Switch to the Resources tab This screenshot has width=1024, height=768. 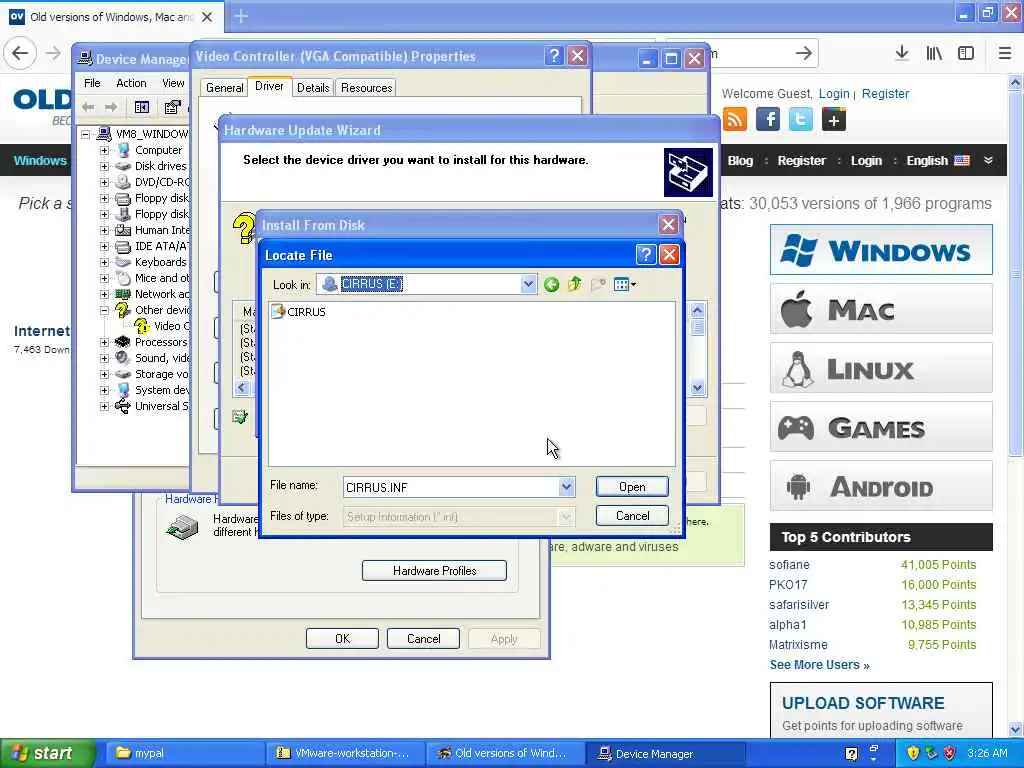pyautogui.click(x=366, y=88)
